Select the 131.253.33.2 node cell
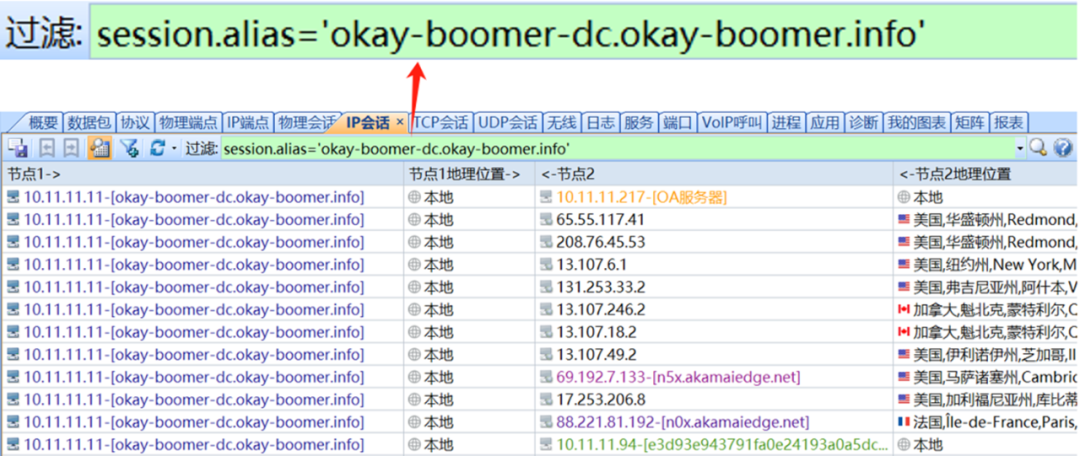The height and width of the screenshot is (456, 1080). [714, 287]
